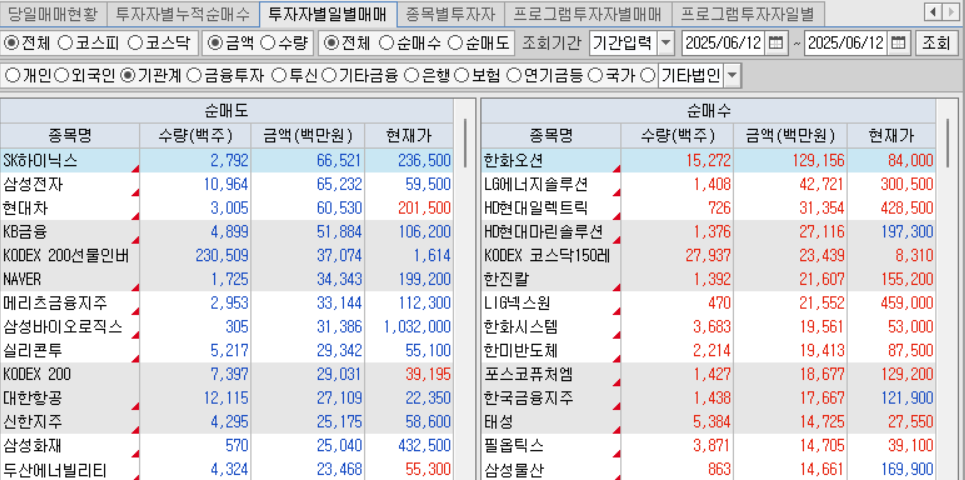This screenshot has width=965, height=480.
Task: Sort 순매수 table by 종목명 header
Action: [551, 135]
